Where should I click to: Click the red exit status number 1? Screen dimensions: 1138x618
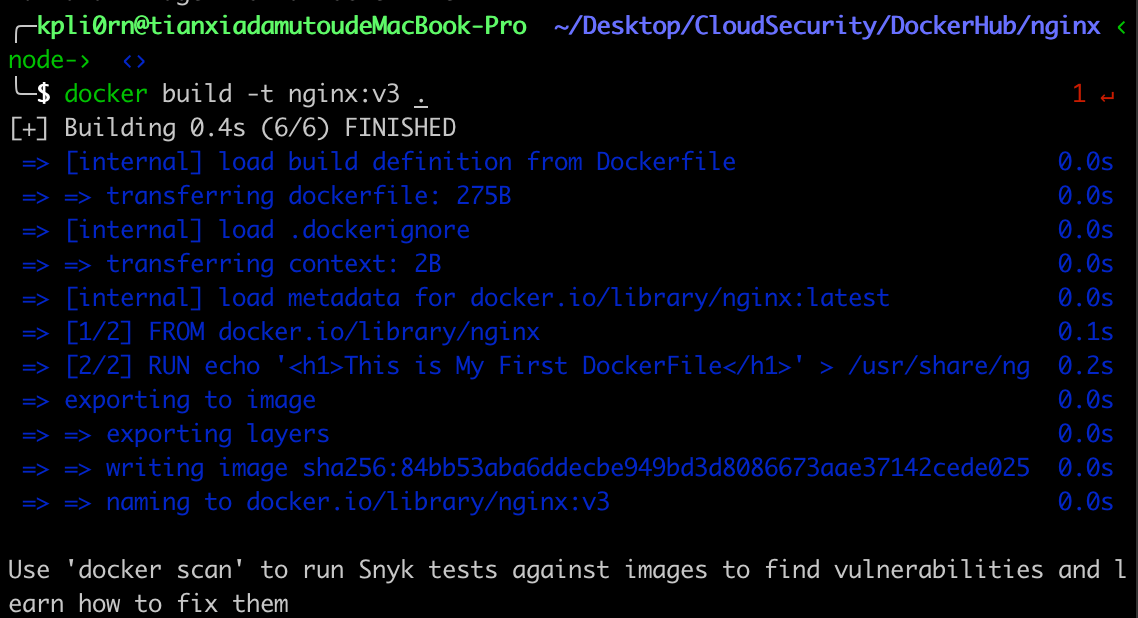click(x=1079, y=95)
